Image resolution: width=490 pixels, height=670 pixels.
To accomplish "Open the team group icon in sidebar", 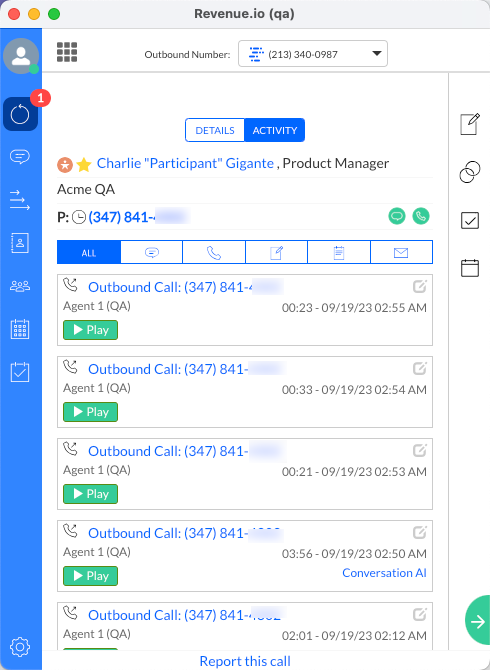I will click(20, 286).
